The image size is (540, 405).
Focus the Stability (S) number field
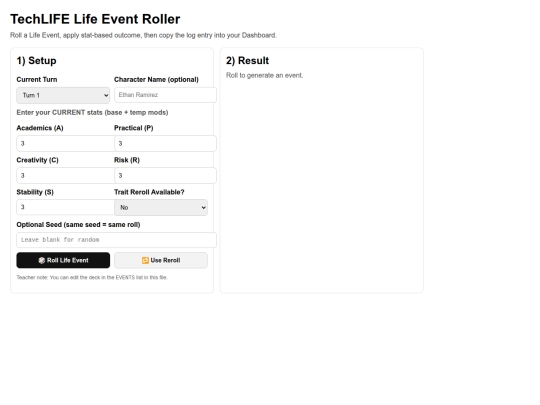[65, 207]
